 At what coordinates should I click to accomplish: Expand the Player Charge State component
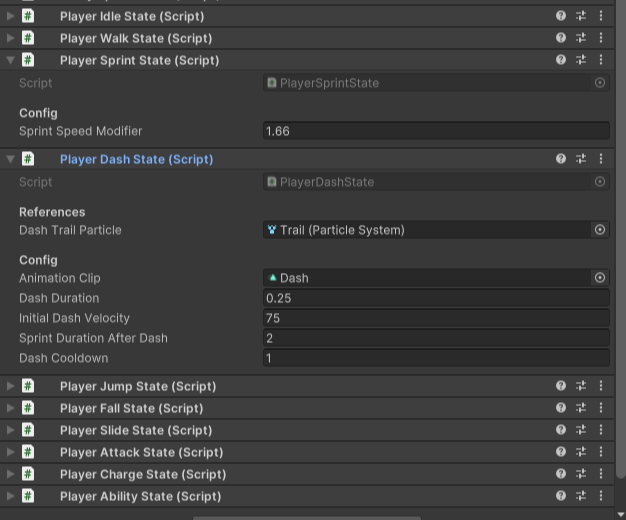[10, 474]
